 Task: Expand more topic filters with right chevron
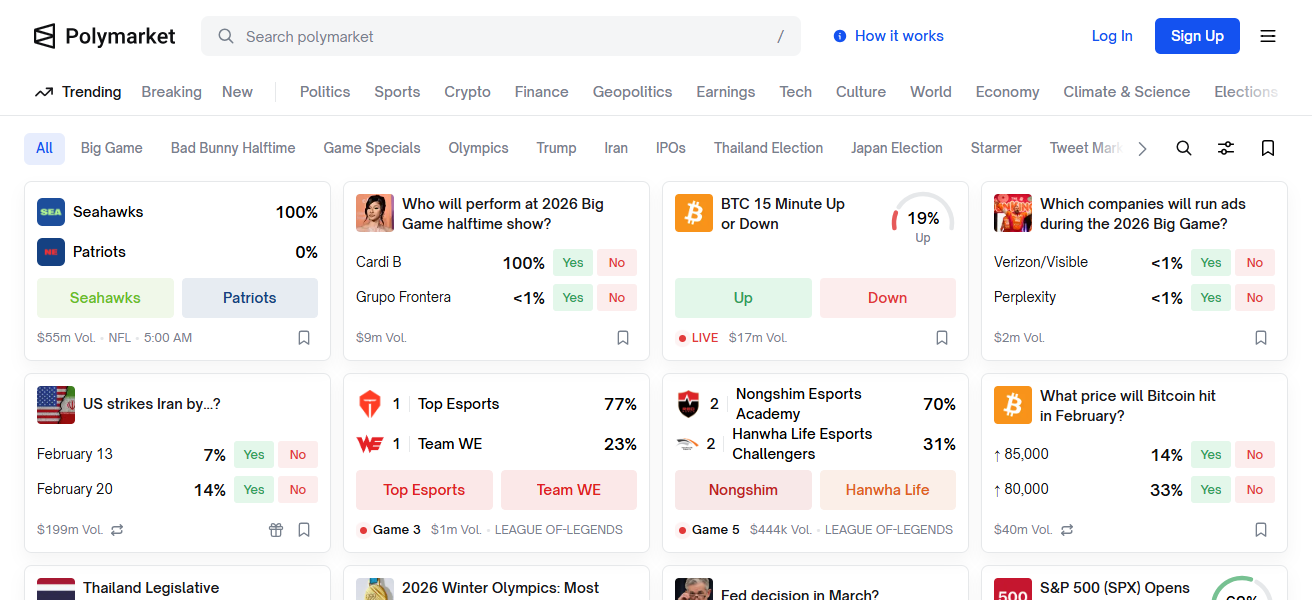(1142, 148)
